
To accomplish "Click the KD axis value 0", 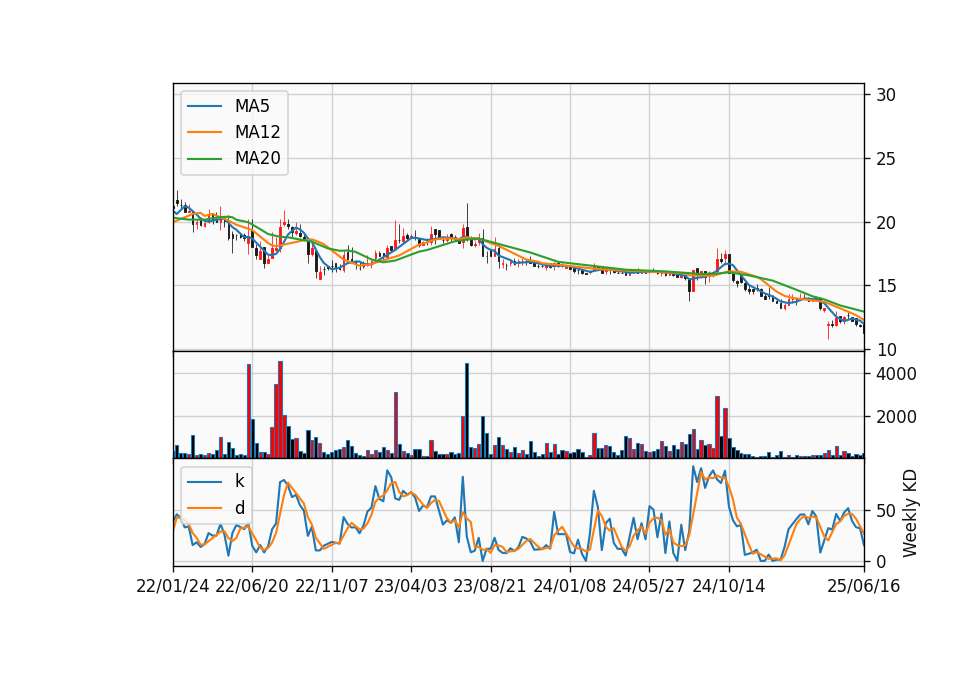I will click(881, 561).
